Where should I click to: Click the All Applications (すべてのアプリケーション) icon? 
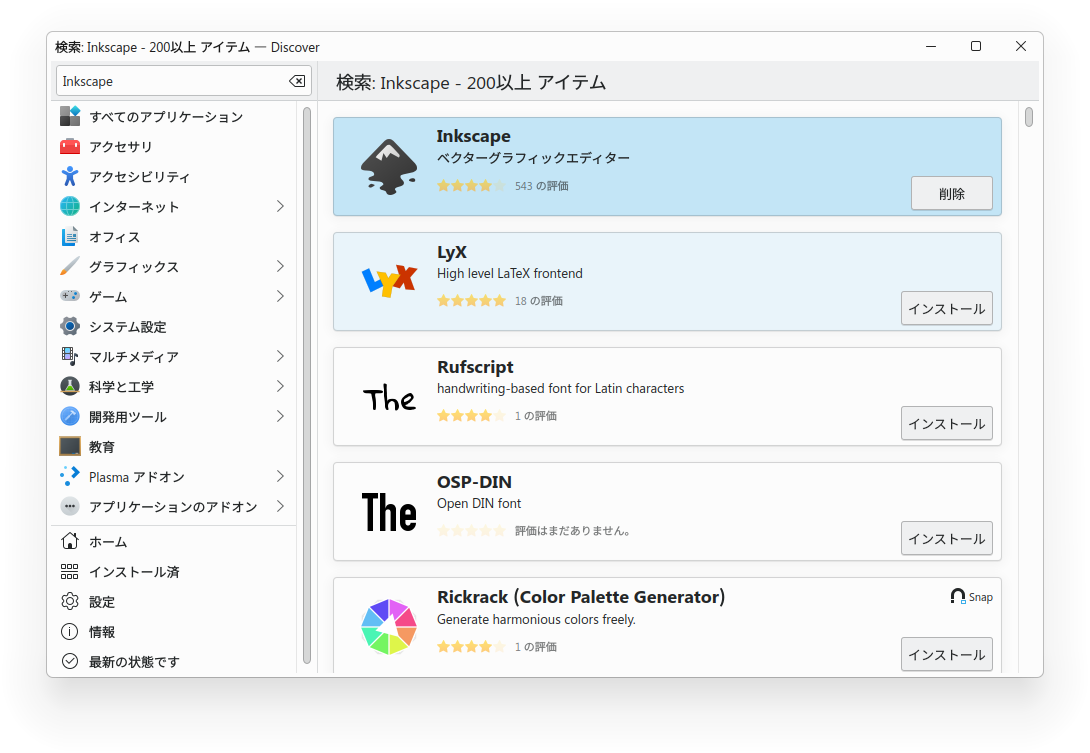coord(70,116)
